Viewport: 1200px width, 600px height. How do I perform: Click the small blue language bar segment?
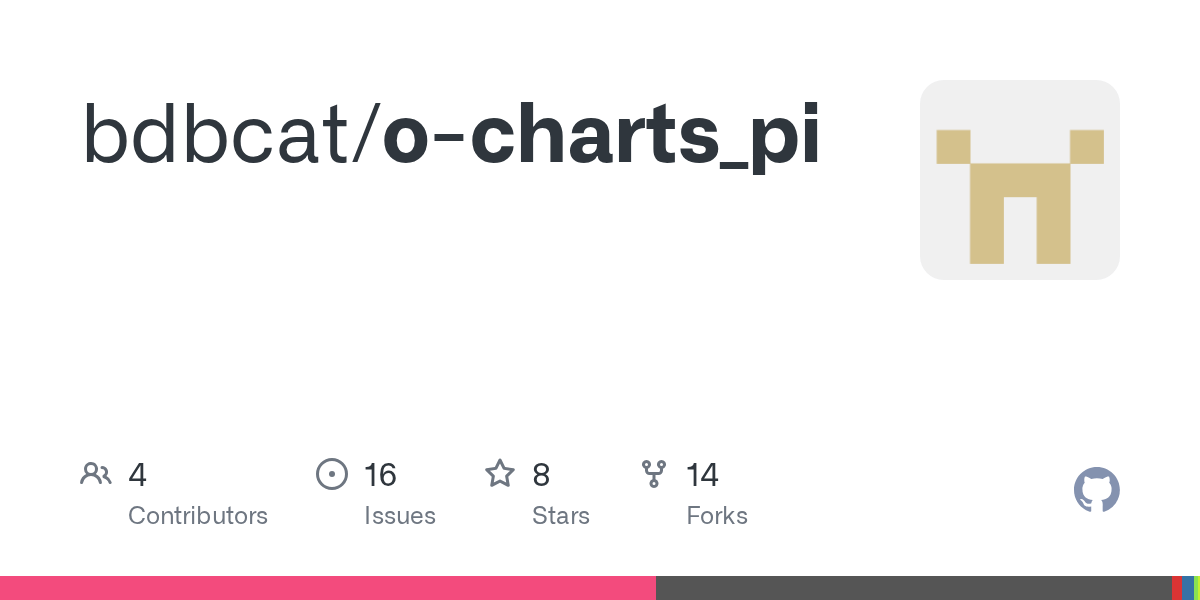click(1188, 588)
